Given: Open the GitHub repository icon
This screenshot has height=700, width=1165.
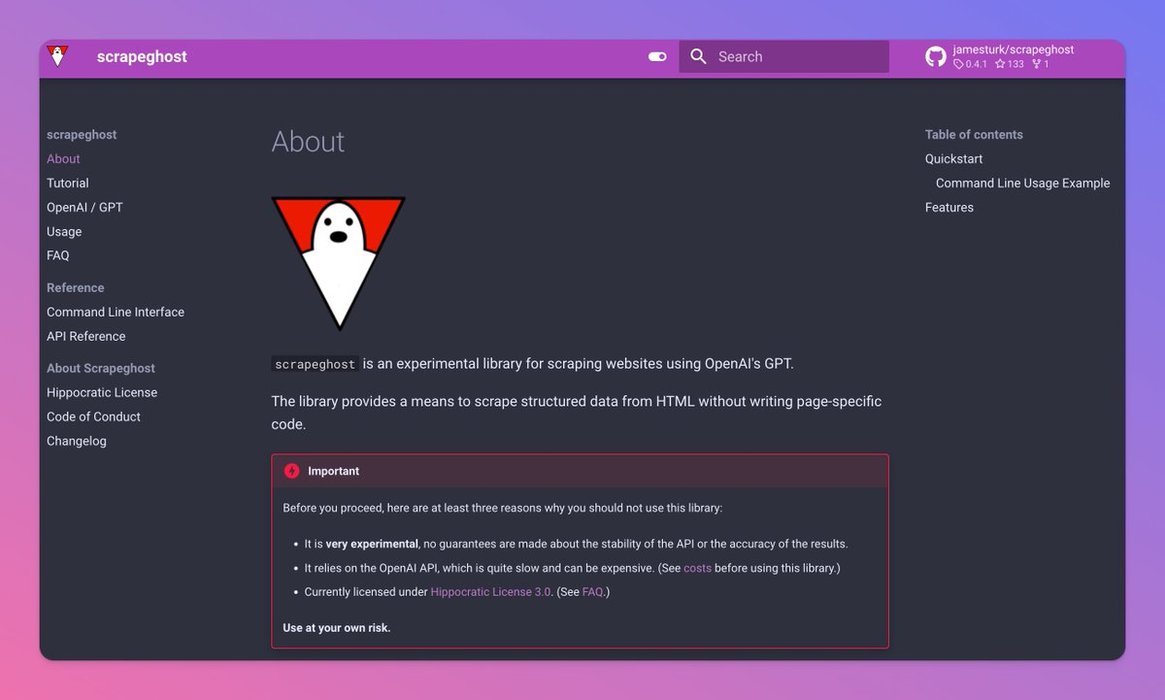Looking at the screenshot, I should (x=936, y=57).
